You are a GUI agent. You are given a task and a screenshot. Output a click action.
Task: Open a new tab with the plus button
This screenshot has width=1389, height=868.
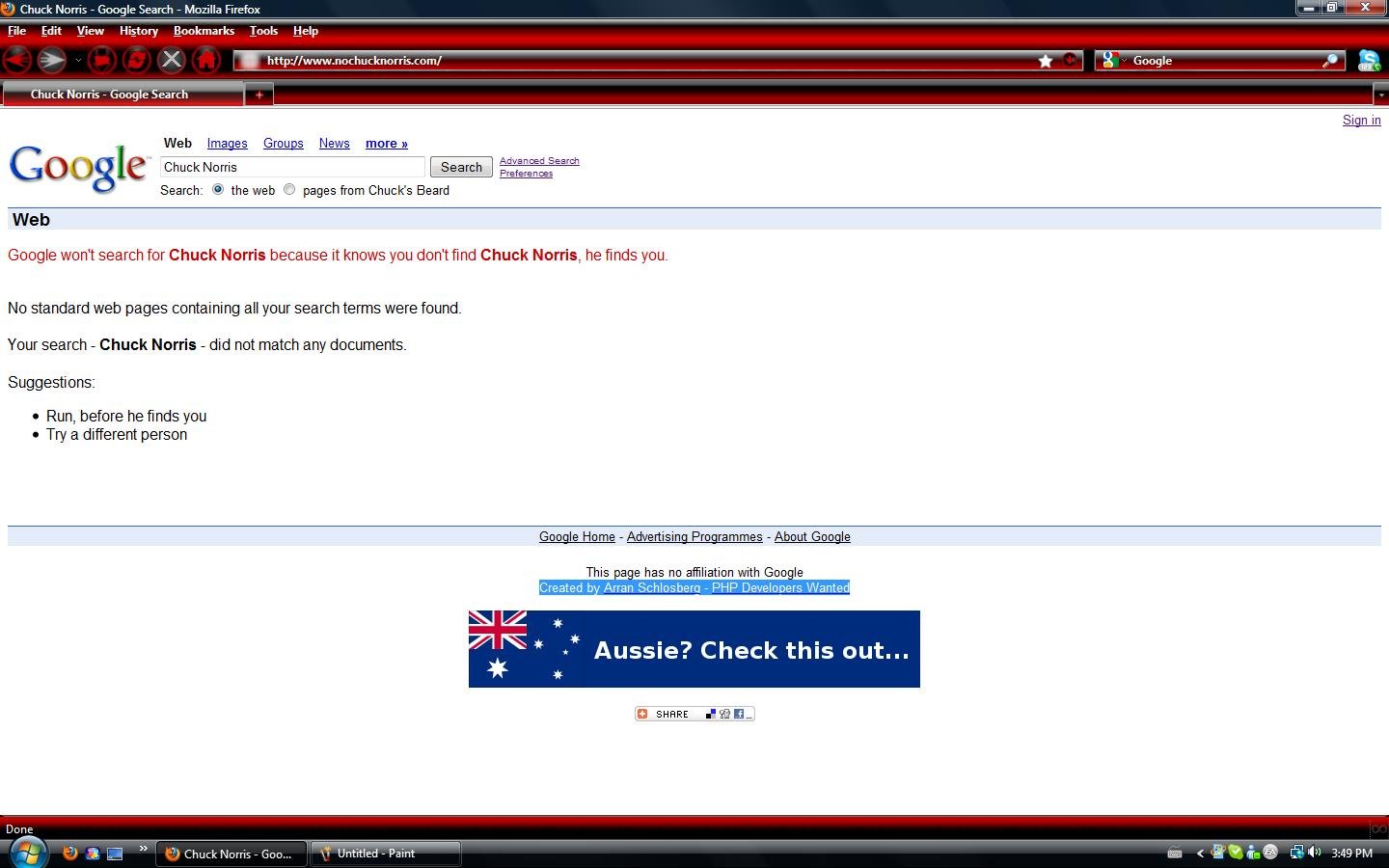pyautogui.click(x=259, y=95)
